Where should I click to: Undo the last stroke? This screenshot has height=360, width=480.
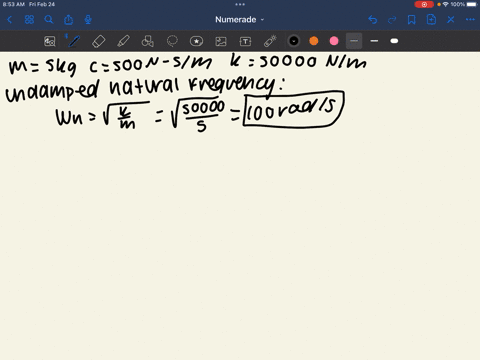pyautogui.click(x=373, y=20)
